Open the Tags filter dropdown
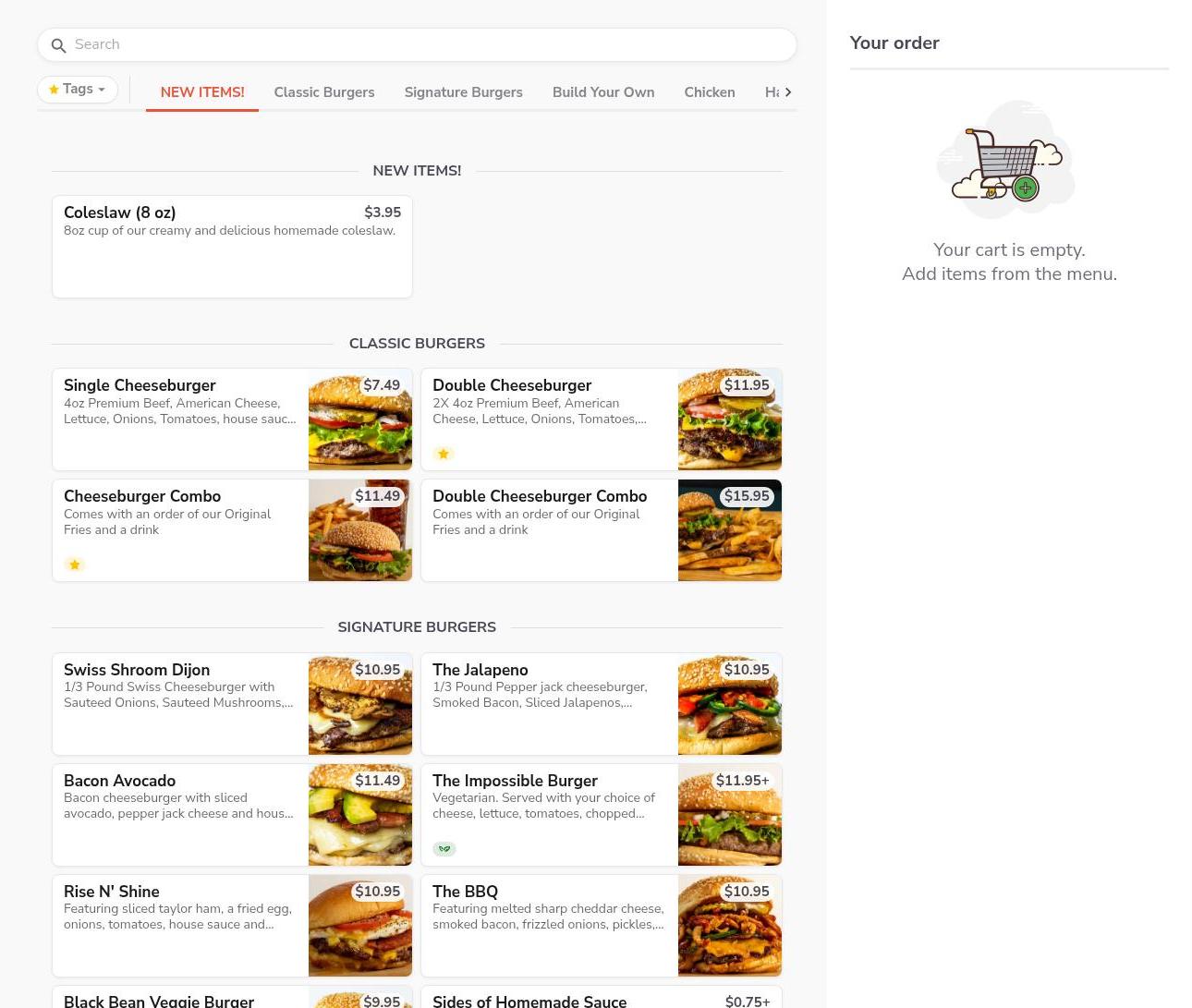The image size is (1192, 1008). tap(78, 90)
